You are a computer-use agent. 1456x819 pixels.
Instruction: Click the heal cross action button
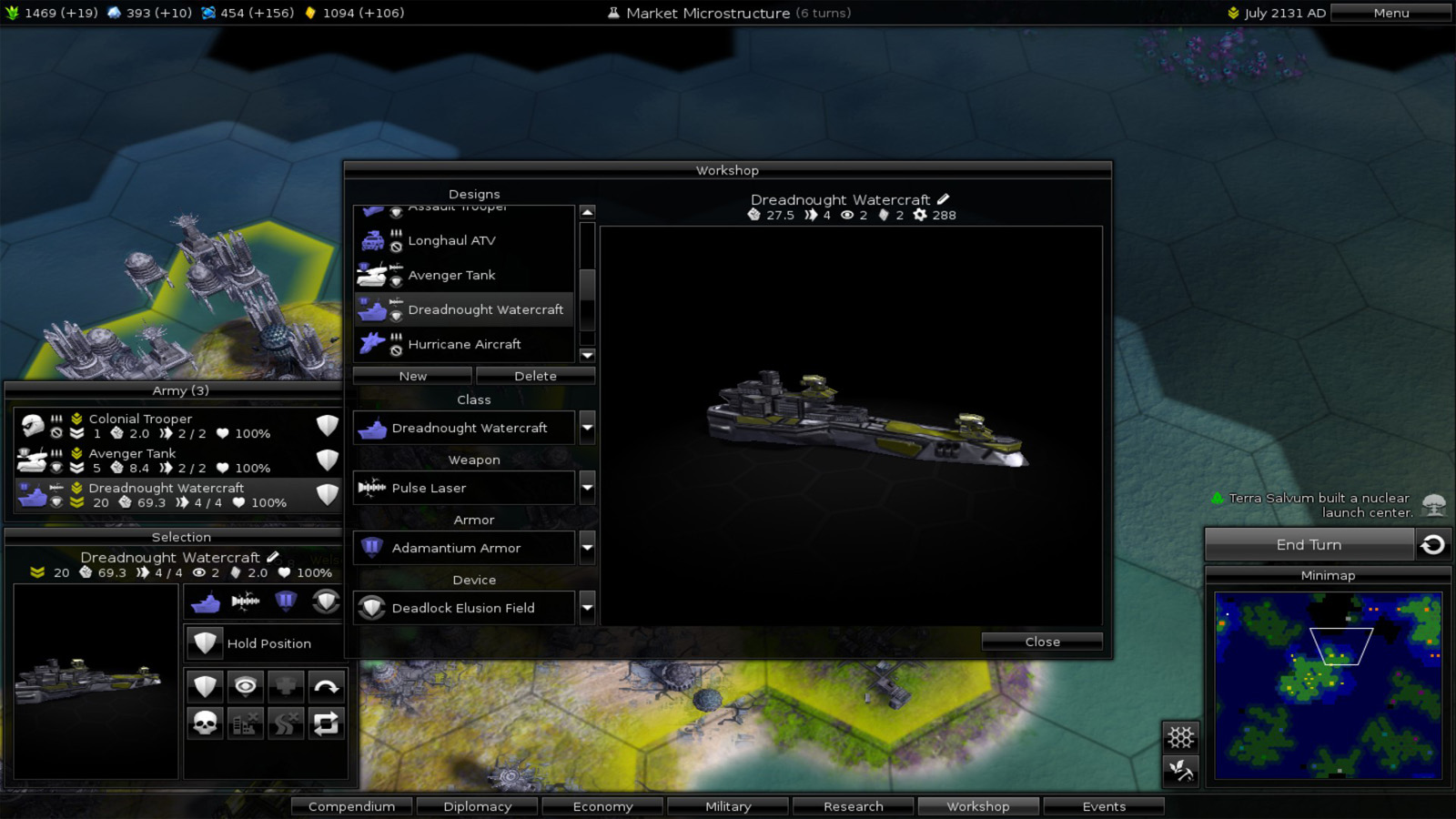(285, 686)
